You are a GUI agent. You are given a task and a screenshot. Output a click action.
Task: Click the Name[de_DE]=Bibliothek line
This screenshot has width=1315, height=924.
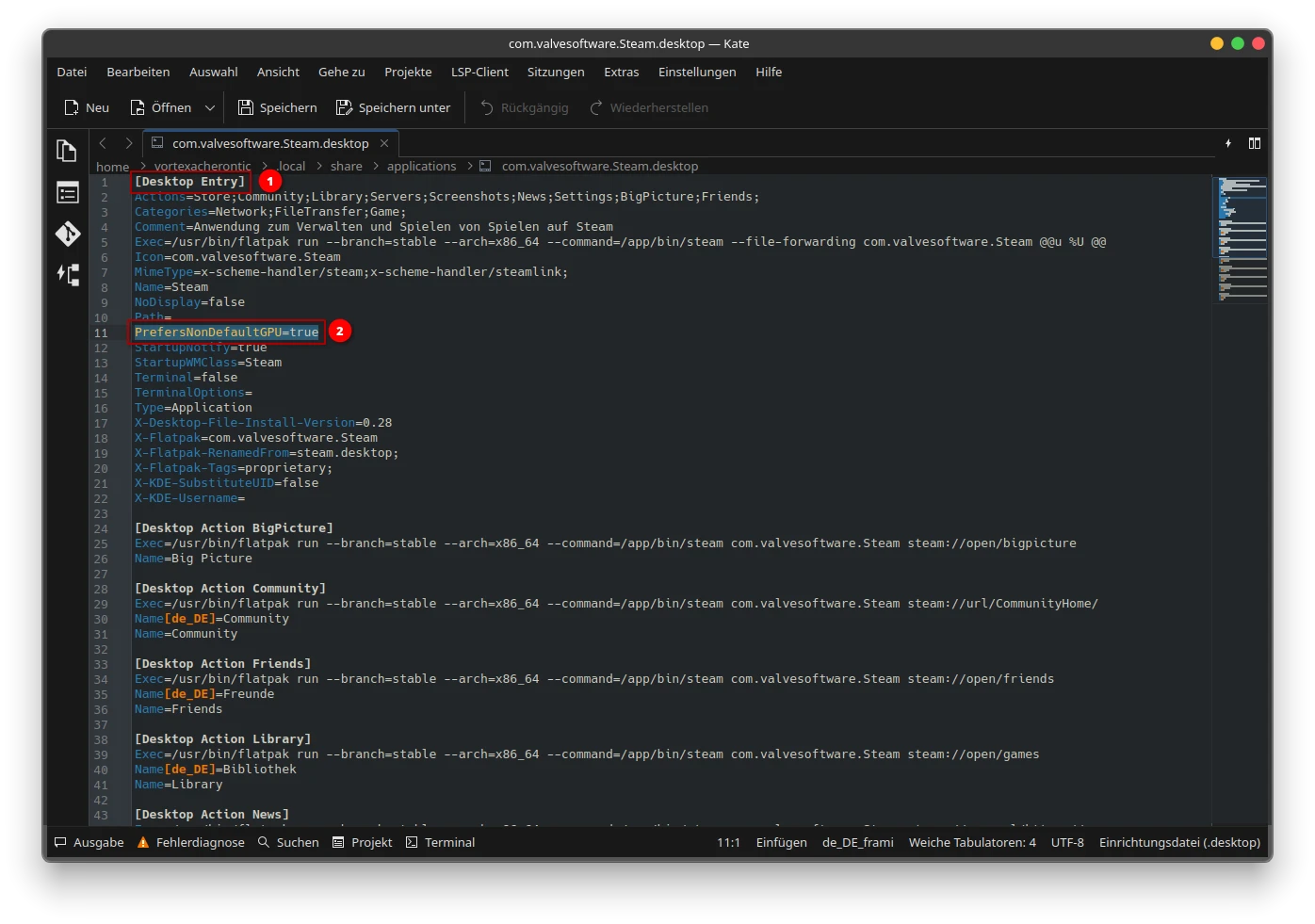(216, 770)
